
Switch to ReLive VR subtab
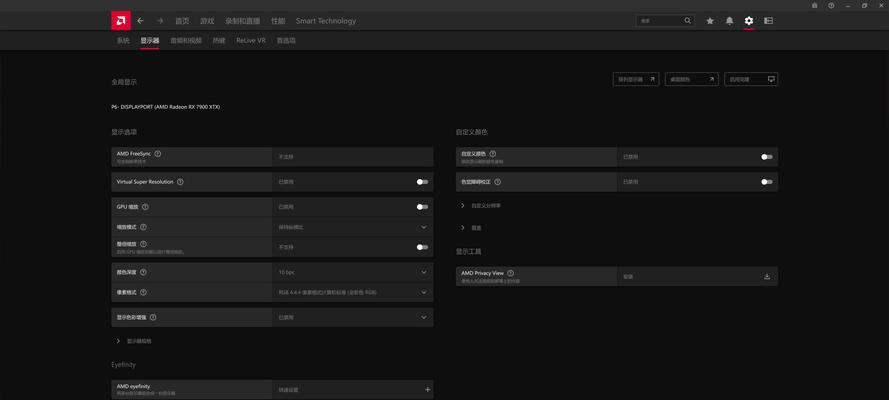251,41
